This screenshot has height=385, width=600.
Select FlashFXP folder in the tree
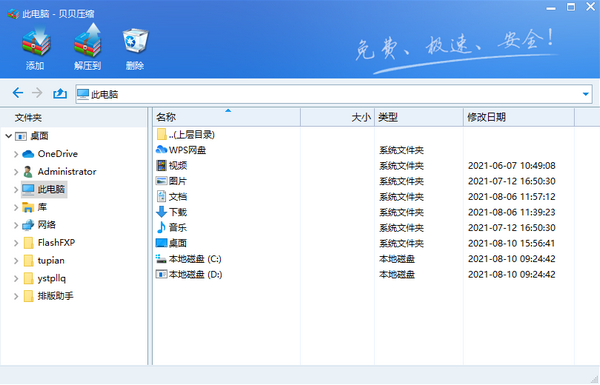pyautogui.click(x=56, y=243)
